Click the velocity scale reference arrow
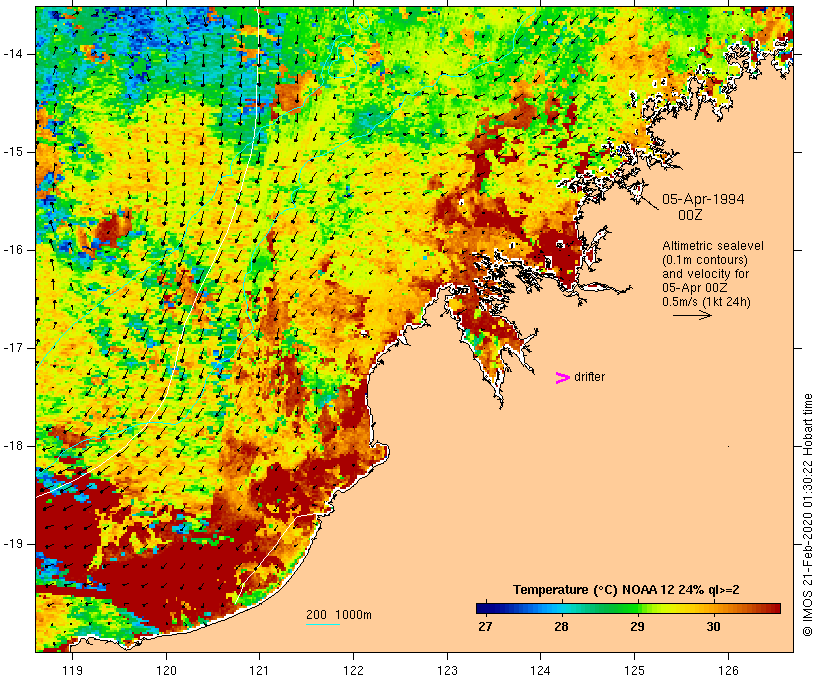820x680 pixels. coord(692,315)
